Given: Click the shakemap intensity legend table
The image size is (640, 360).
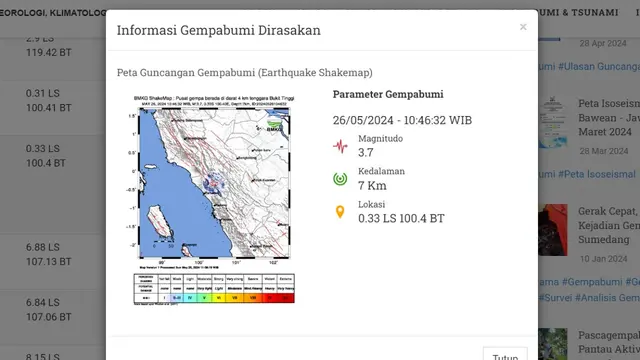Looking at the screenshot, I should pos(214,289).
